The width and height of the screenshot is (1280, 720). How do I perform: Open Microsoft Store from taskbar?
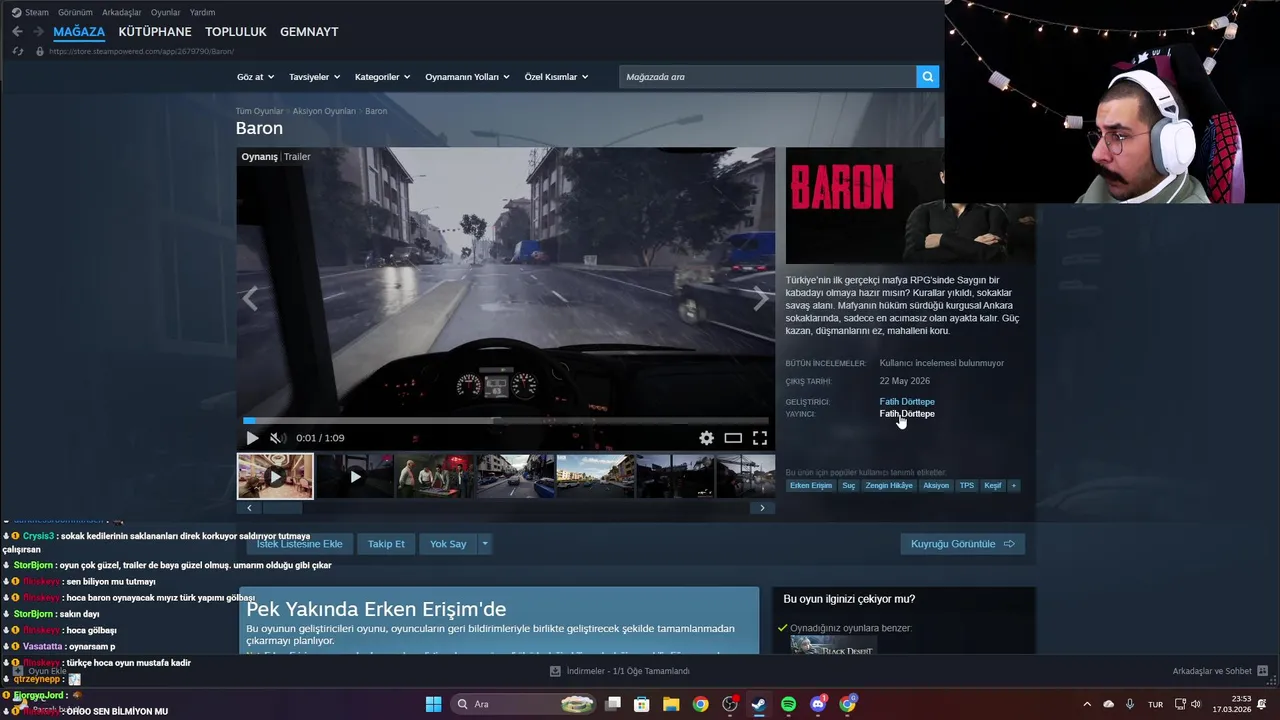point(641,704)
